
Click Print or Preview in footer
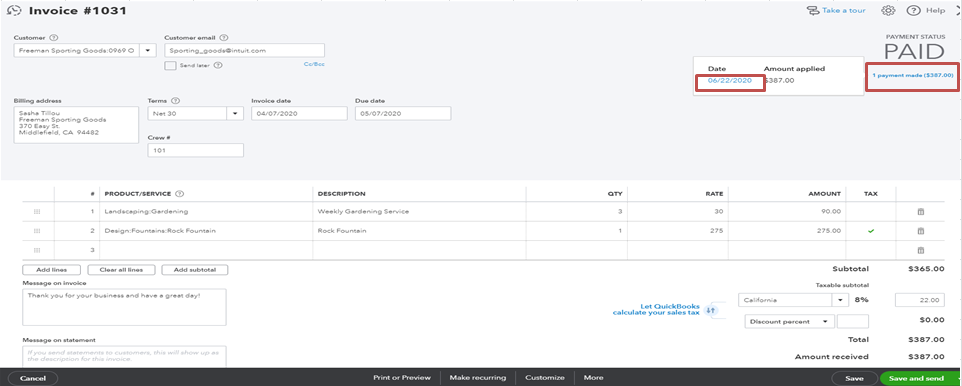point(402,378)
